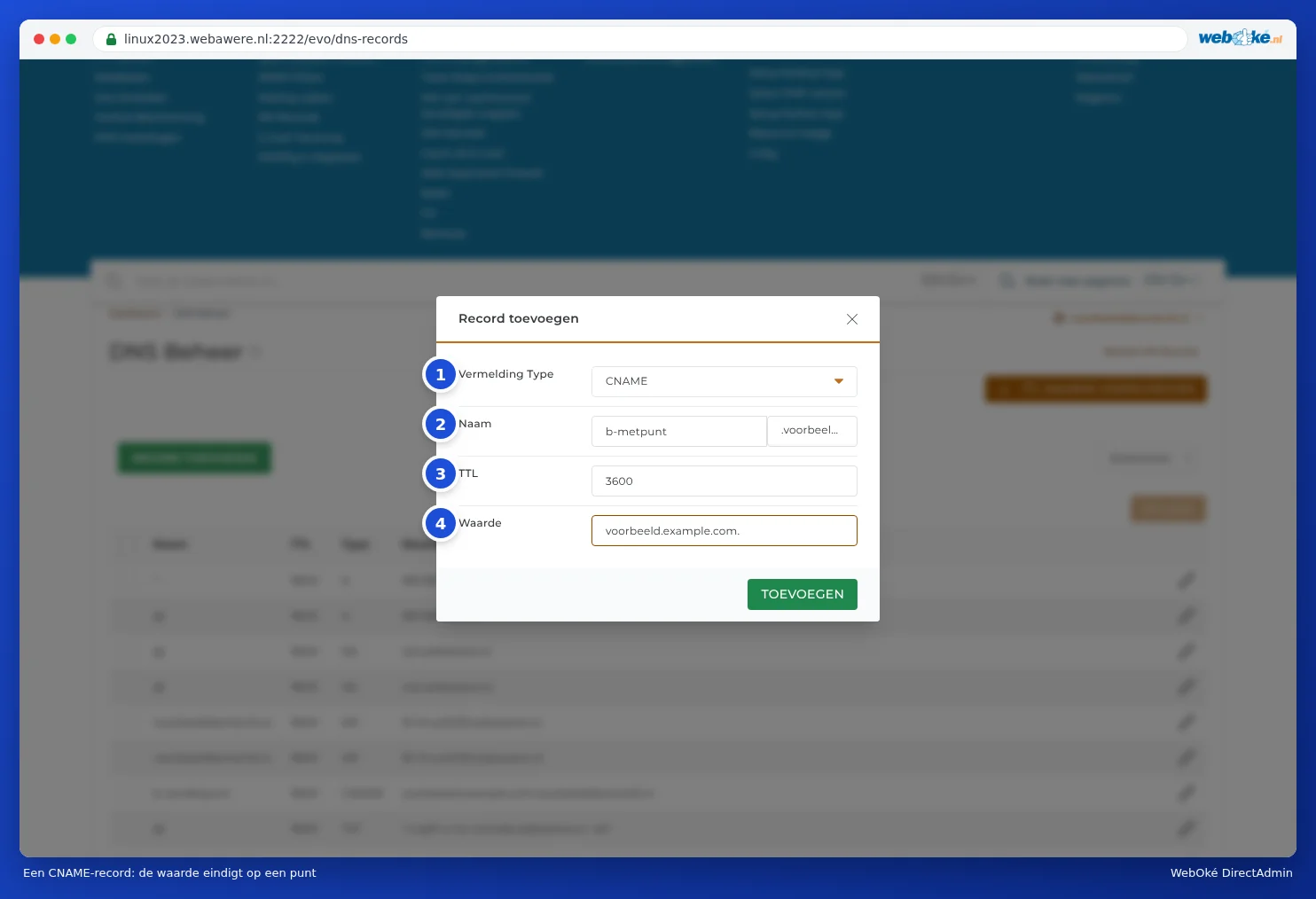The width and height of the screenshot is (1316, 899).
Task: Click the Waarde field voorbeeld.example.com.
Action: click(725, 531)
